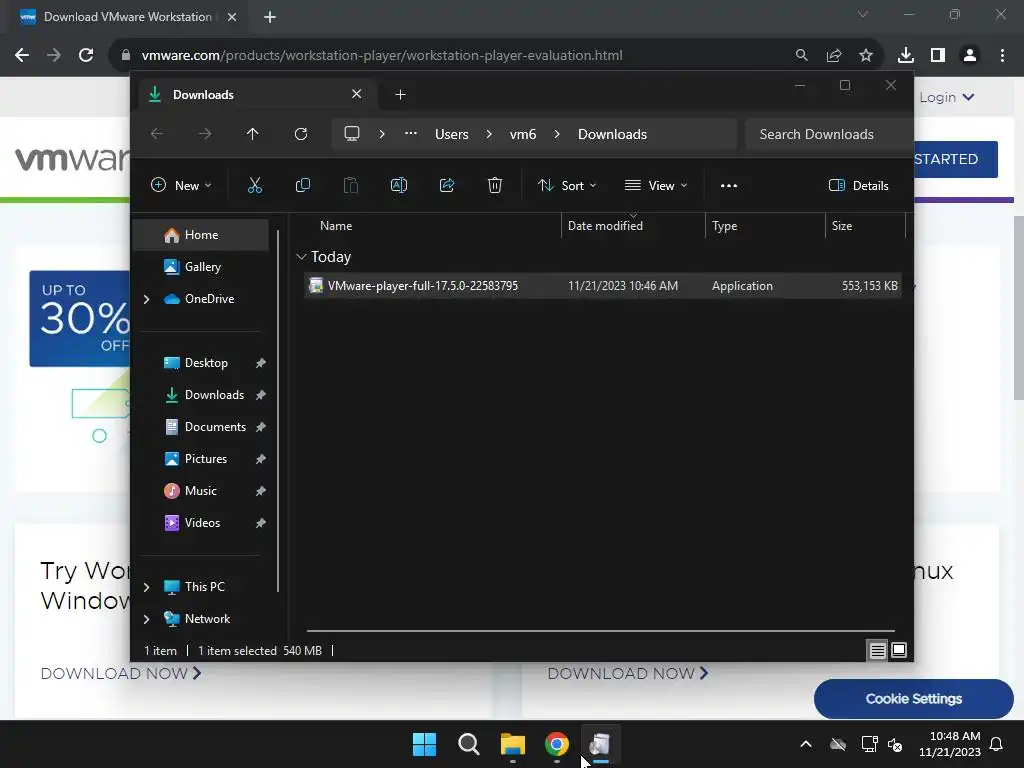Switch to details list view in status bar
The height and width of the screenshot is (768, 1024).
[877, 650]
